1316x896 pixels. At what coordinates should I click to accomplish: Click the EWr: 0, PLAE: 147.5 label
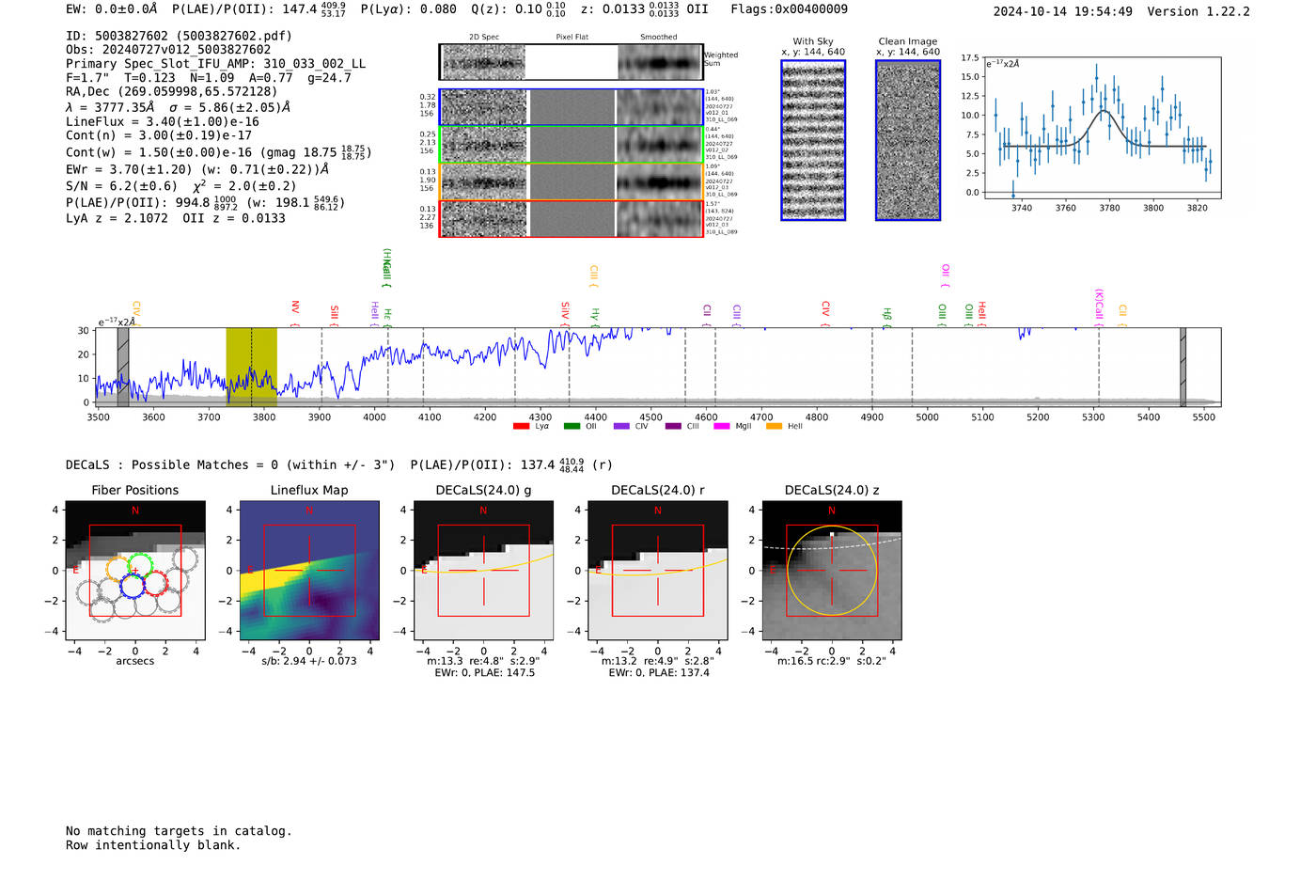pyautogui.click(x=484, y=673)
